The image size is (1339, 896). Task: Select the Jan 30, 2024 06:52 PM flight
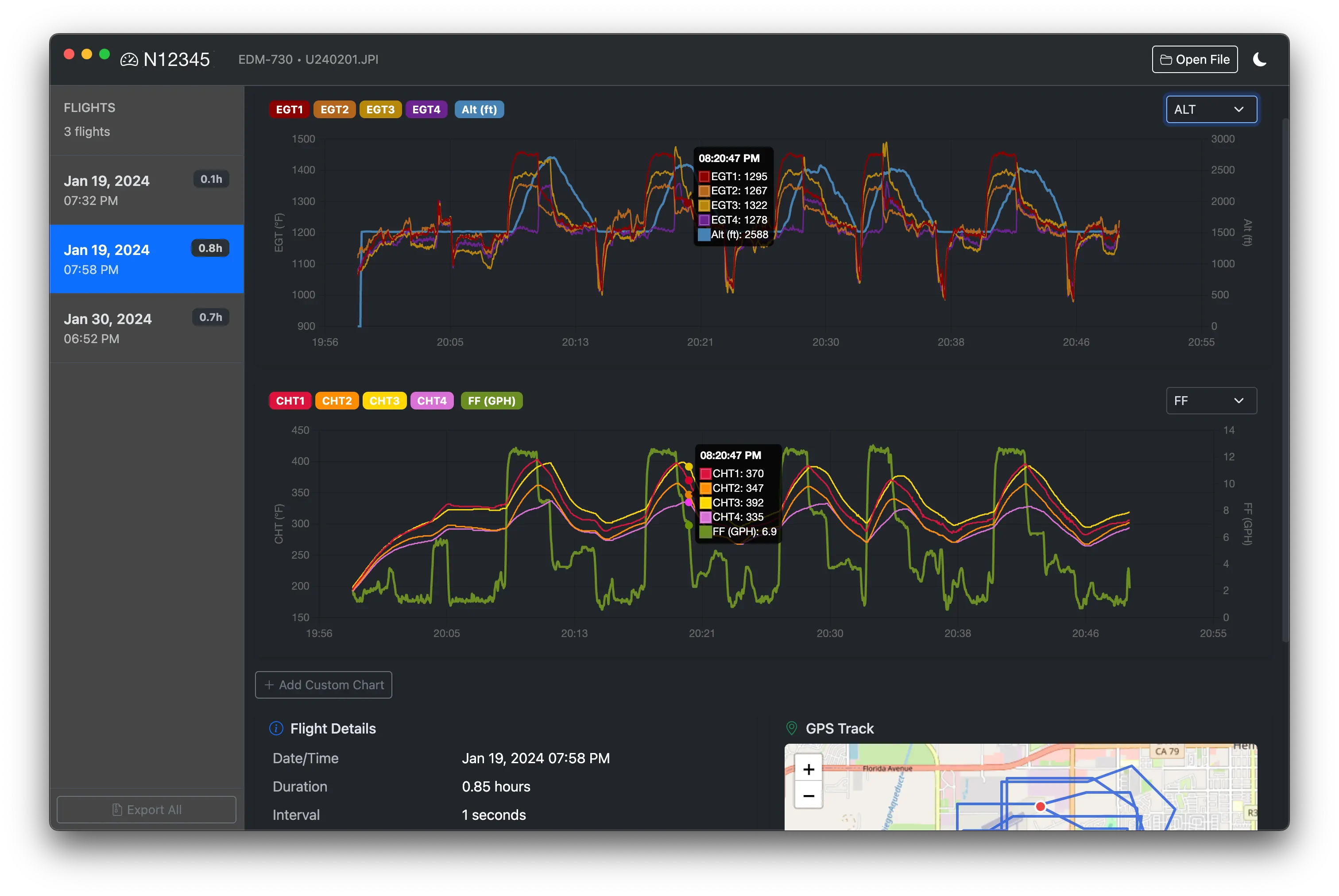(x=147, y=328)
